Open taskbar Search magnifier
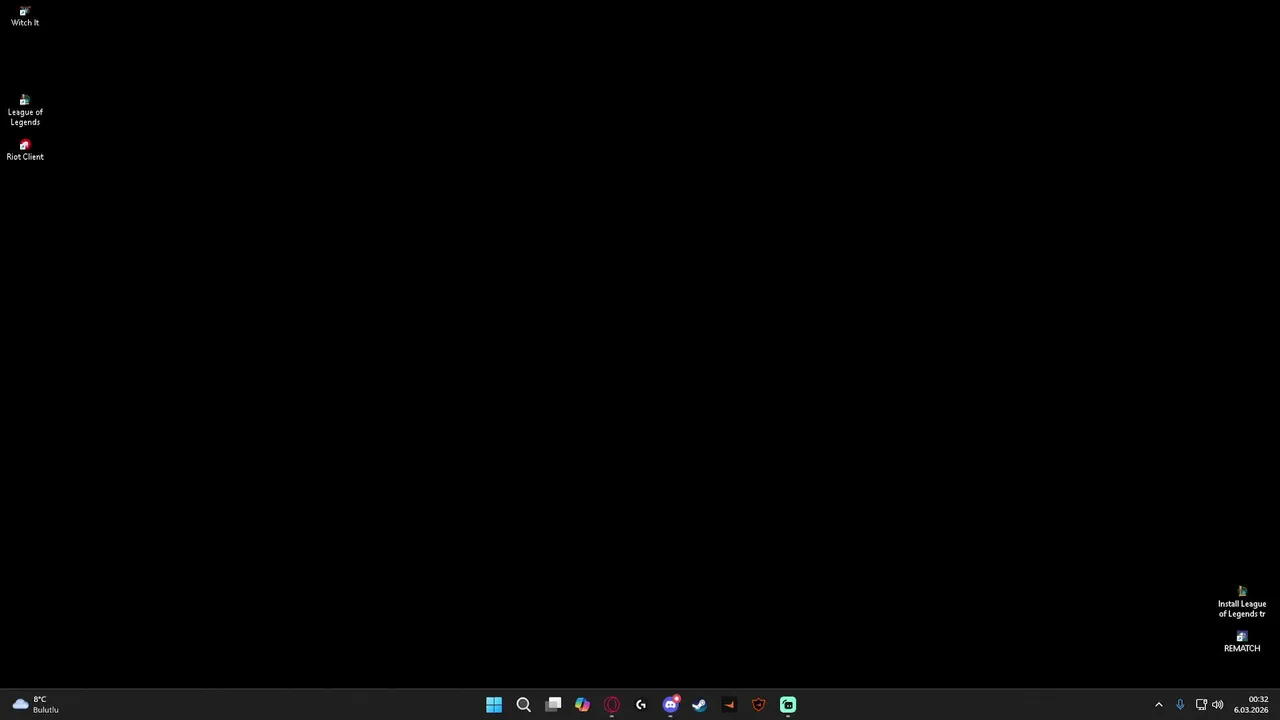This screenshot has height=720, width=1280. [x=523, y=705]
